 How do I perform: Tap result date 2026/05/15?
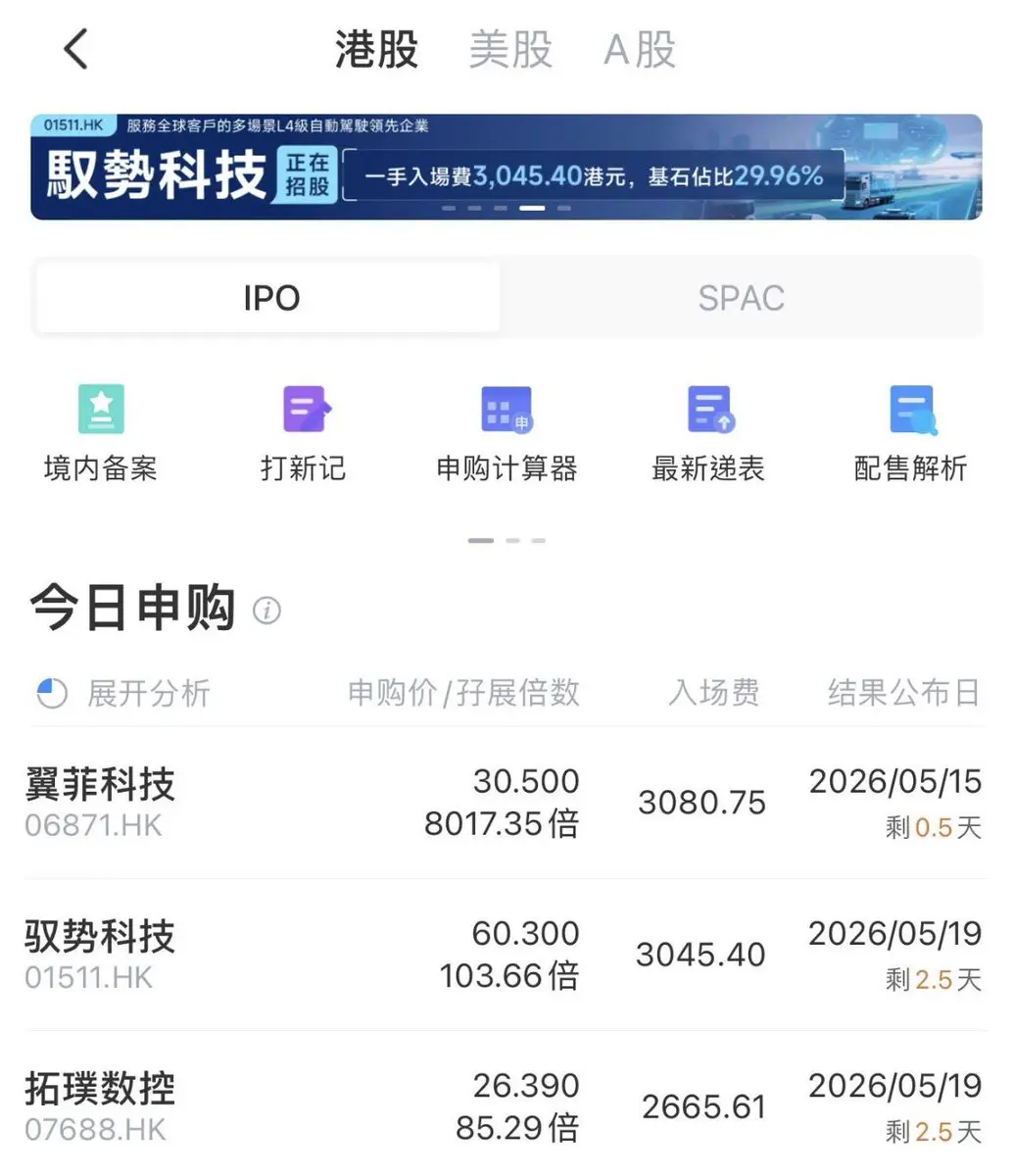pos(894,781)
